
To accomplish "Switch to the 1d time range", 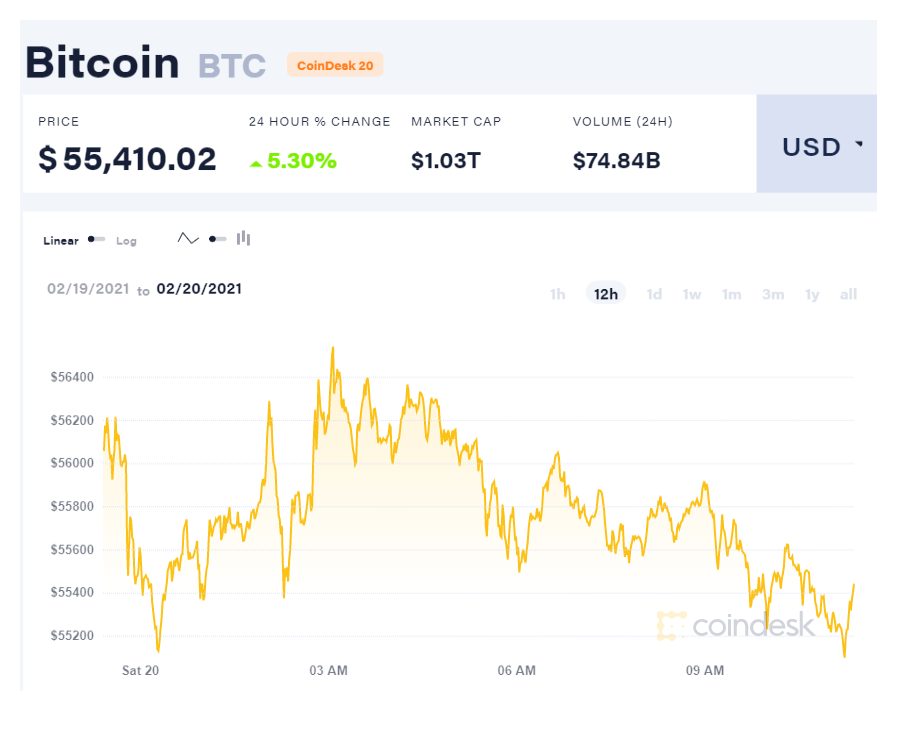I will [x=654, y=294].
